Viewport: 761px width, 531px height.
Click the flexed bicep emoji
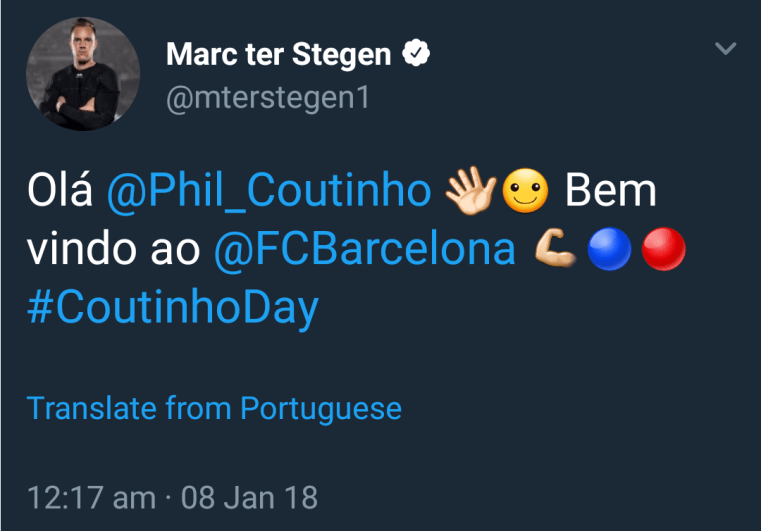[556, 250]
